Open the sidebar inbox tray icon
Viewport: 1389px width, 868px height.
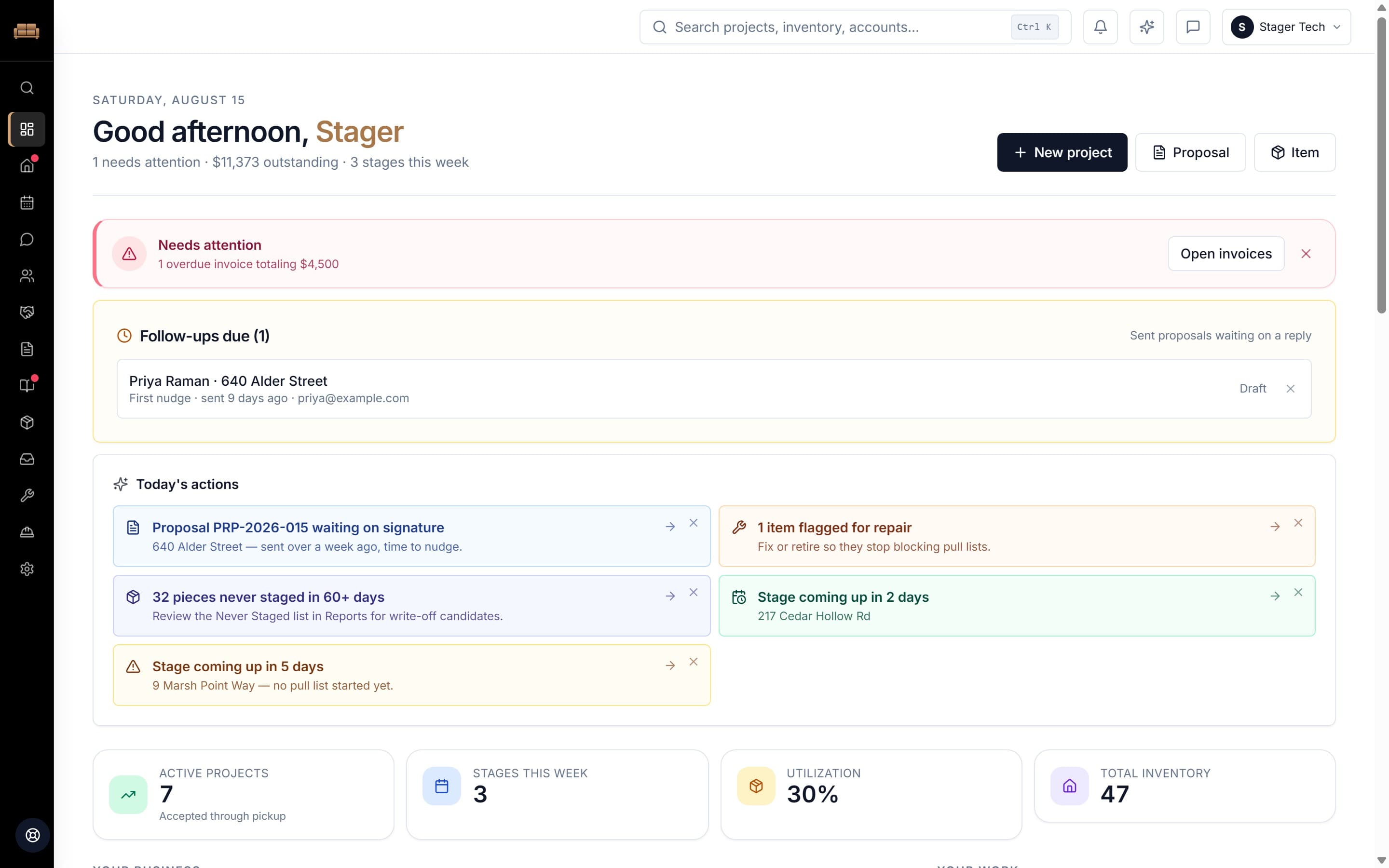[x=27, y=459]
